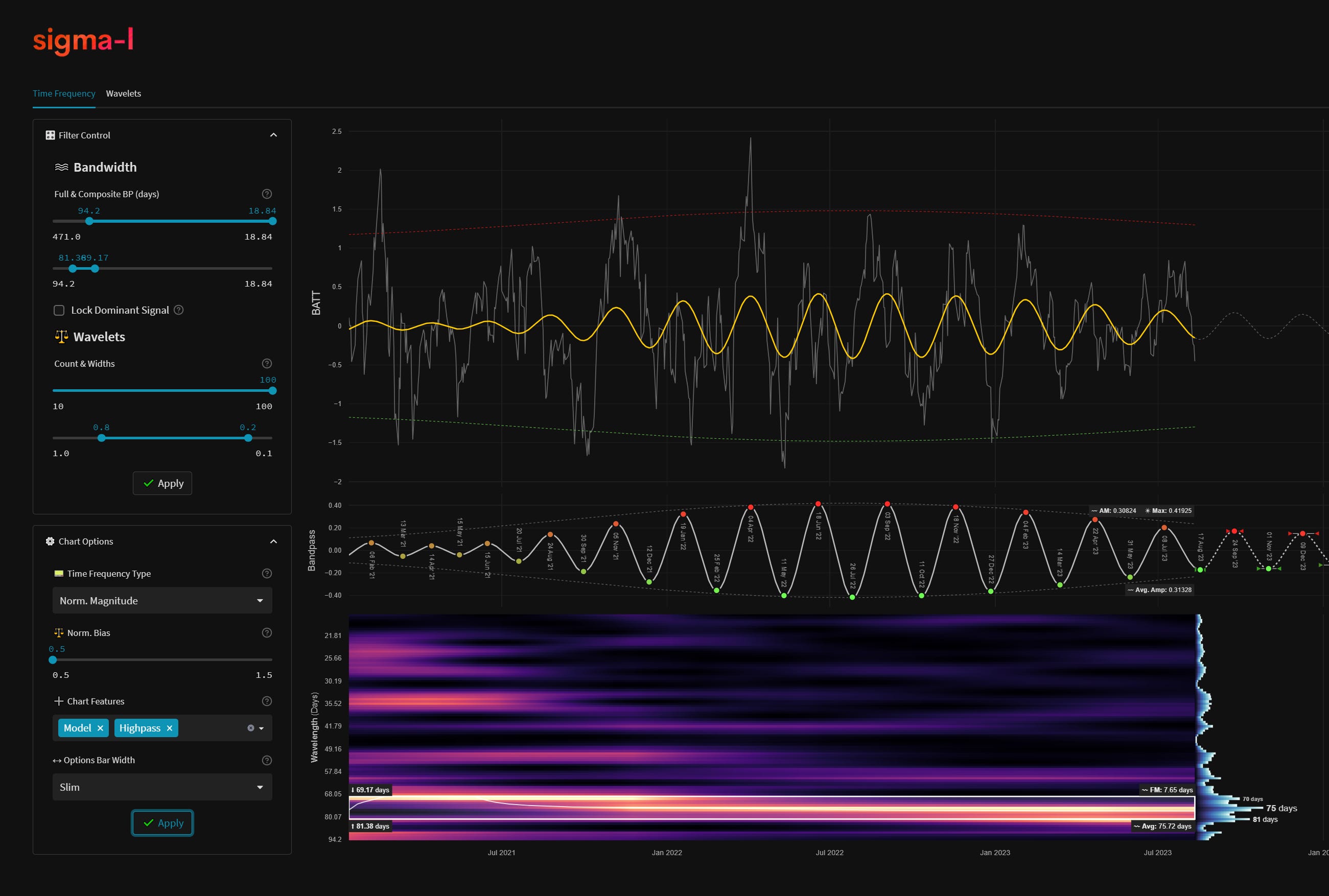Apply the Filter Control settings
This screenshot has width=1329, height=896.
pyautogui.click(x=162, y=483)
